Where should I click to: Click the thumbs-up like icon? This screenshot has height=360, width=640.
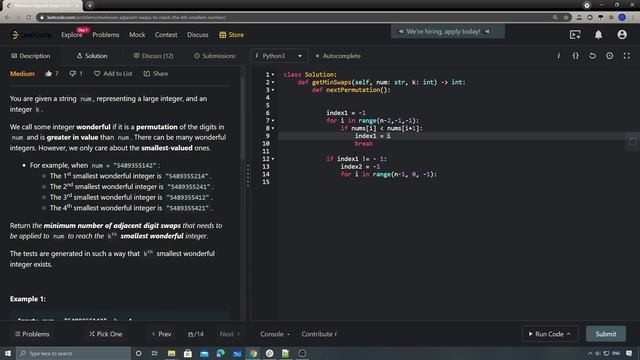[49, 74]
